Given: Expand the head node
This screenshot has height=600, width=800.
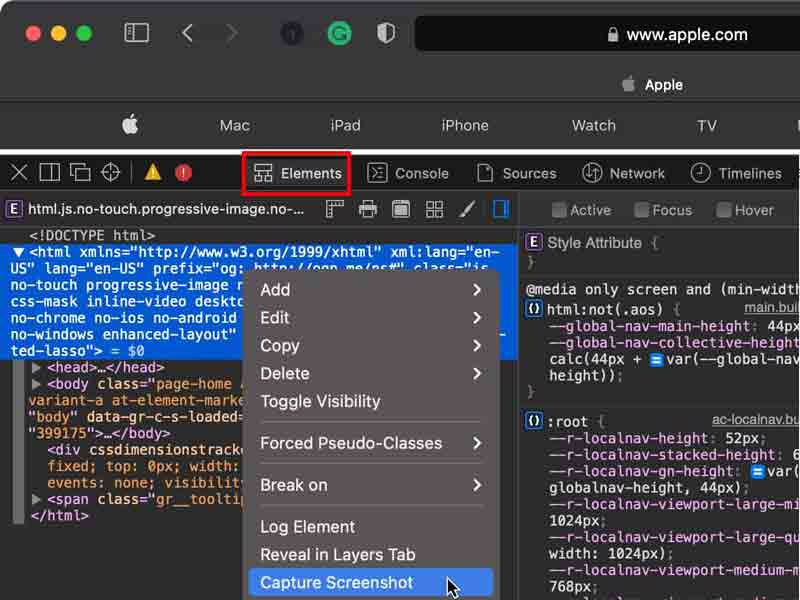Looking at the screenshot, I should point(36,367).
